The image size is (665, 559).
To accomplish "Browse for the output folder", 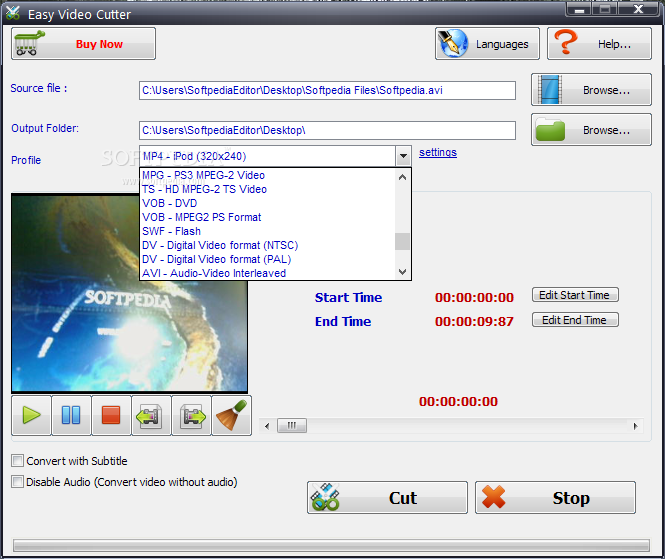I will click(591, 130).
